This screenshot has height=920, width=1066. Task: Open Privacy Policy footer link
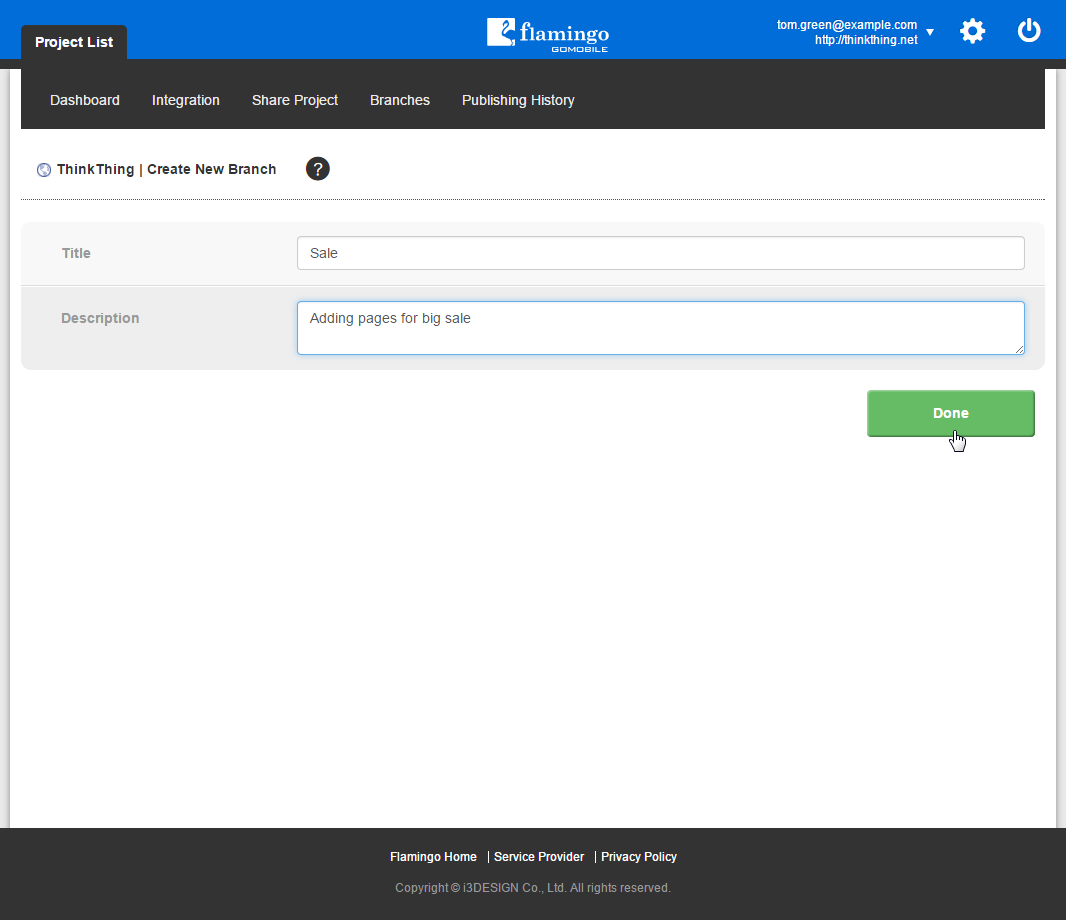click(638, 857)
